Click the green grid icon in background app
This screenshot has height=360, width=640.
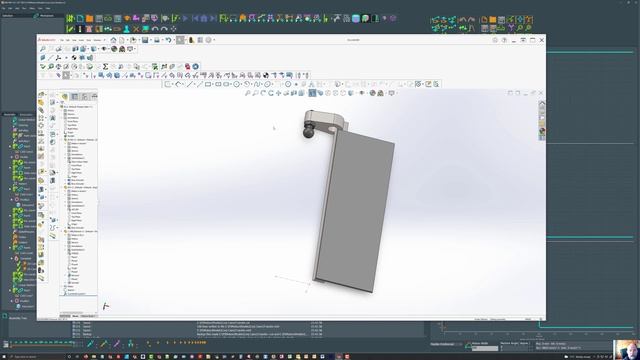70,18
